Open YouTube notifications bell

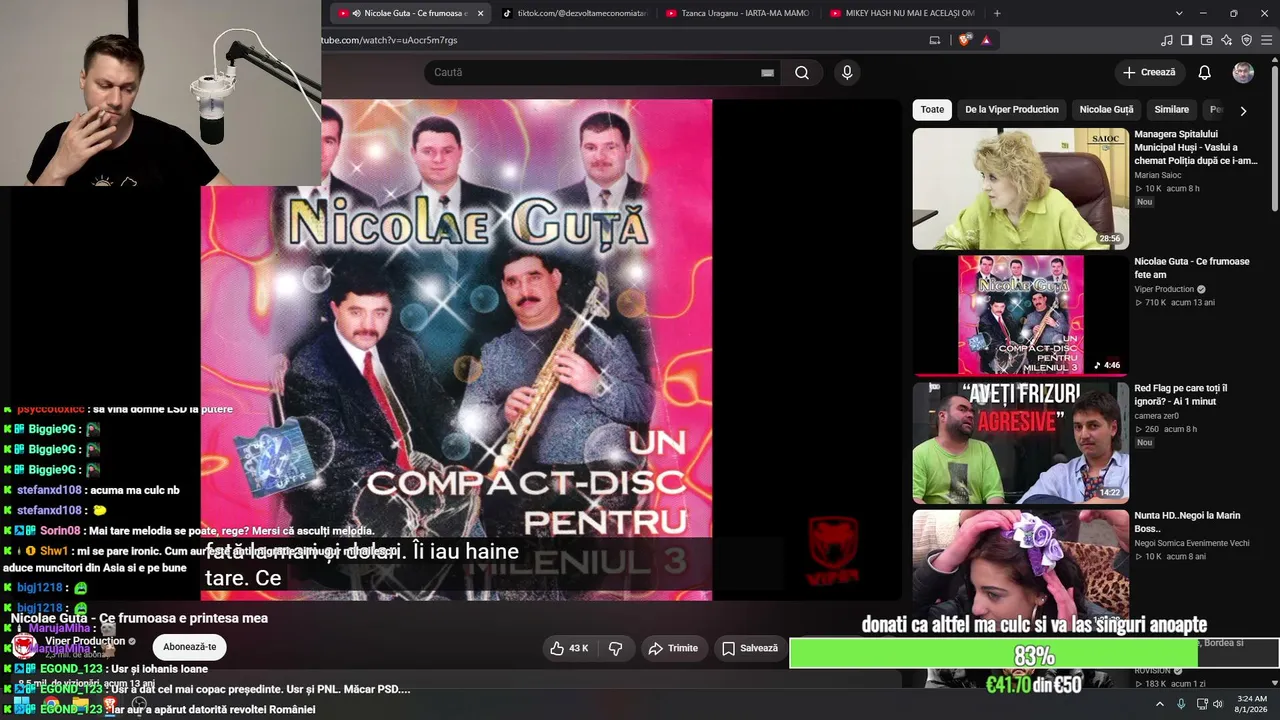pyautogui.click(x=1204, y=72)
